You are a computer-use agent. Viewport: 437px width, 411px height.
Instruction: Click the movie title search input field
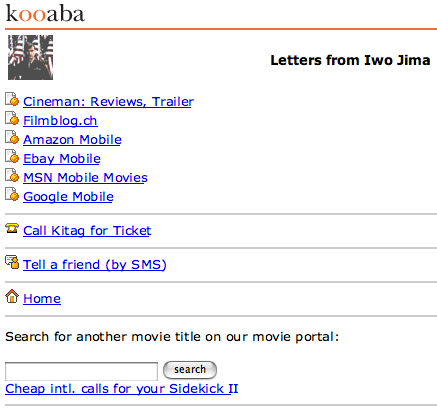click(81, 371)
